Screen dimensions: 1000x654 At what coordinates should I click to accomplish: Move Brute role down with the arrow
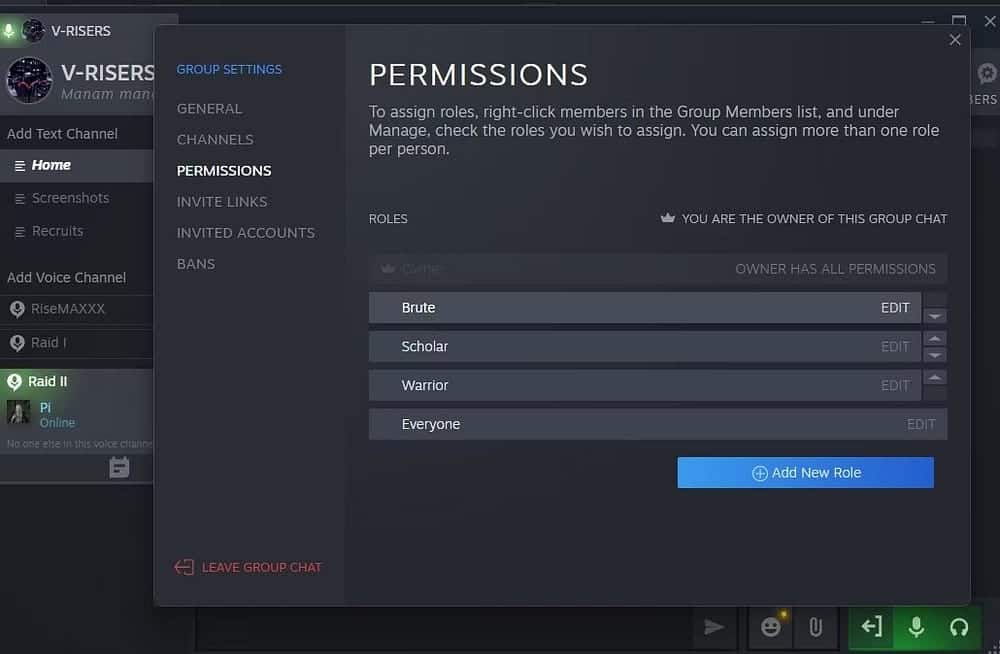click(935, 315)
